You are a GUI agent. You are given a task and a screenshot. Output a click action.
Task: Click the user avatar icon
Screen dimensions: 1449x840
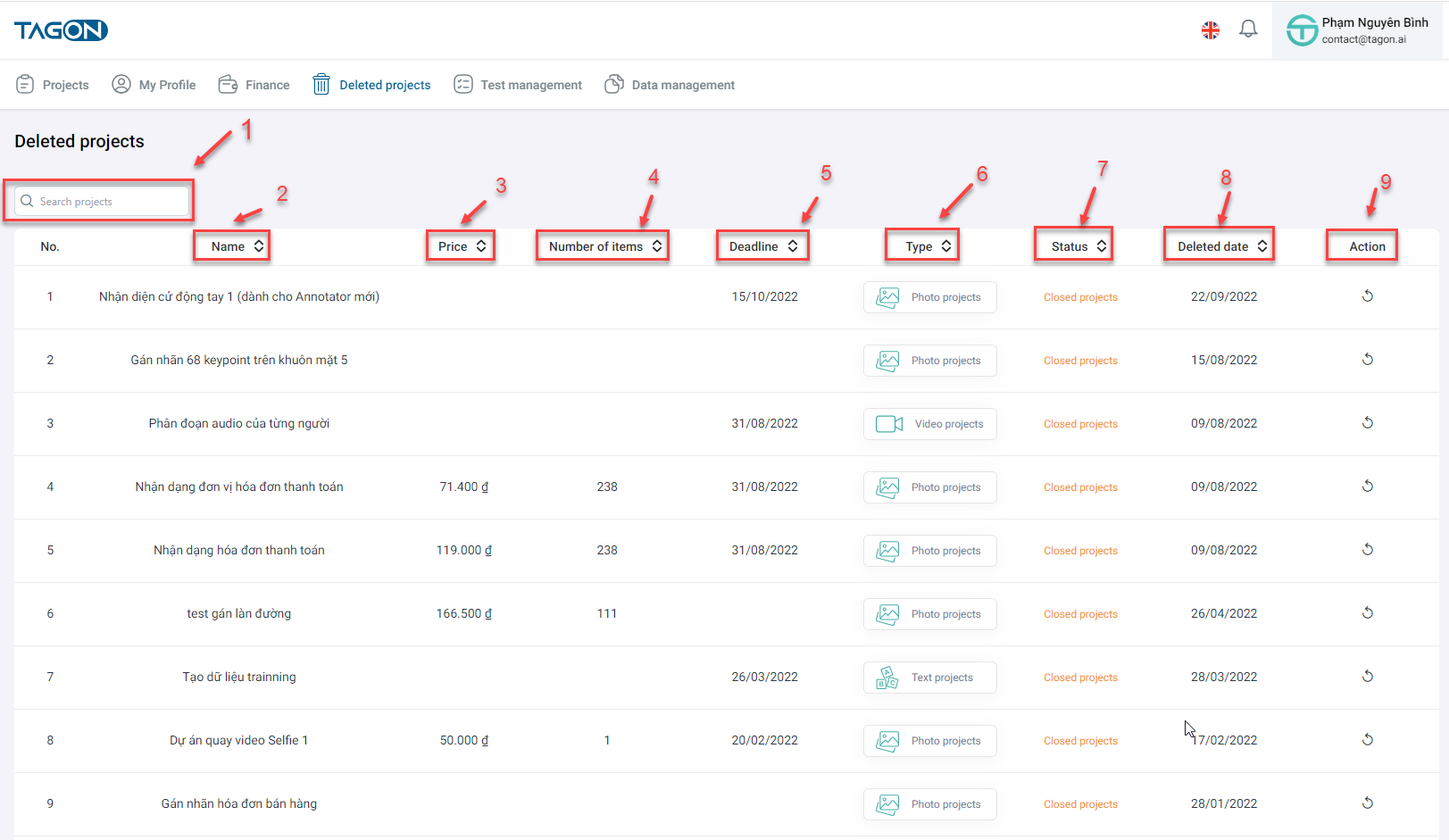pos(1302,30)
